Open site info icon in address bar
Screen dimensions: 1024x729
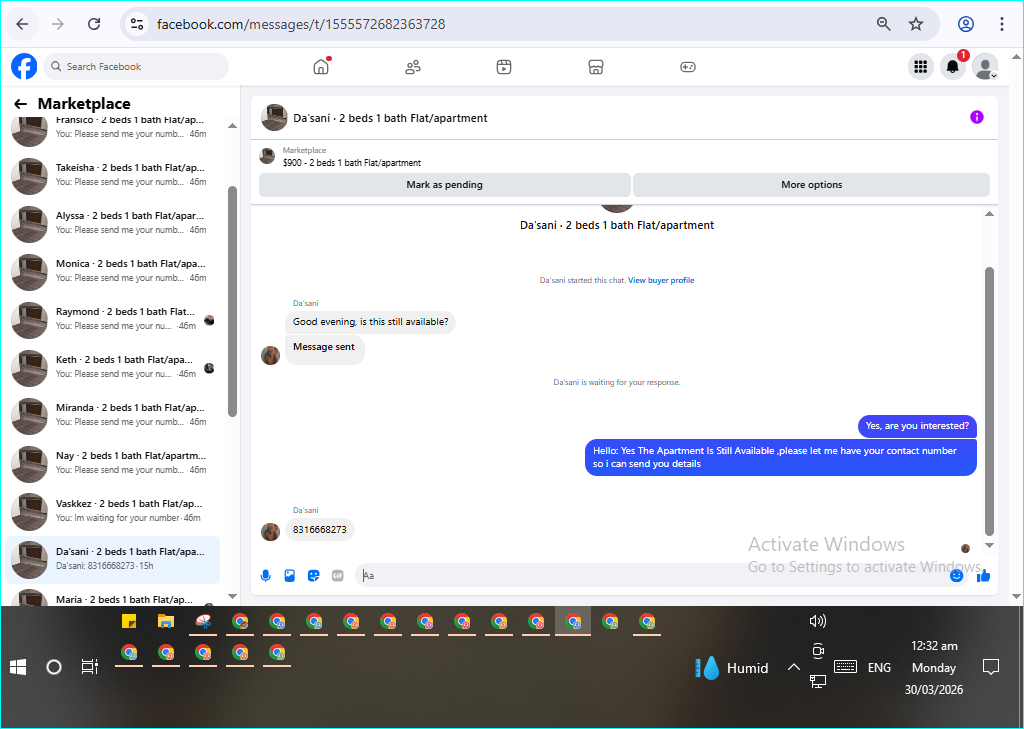click(x=137, y=24)
